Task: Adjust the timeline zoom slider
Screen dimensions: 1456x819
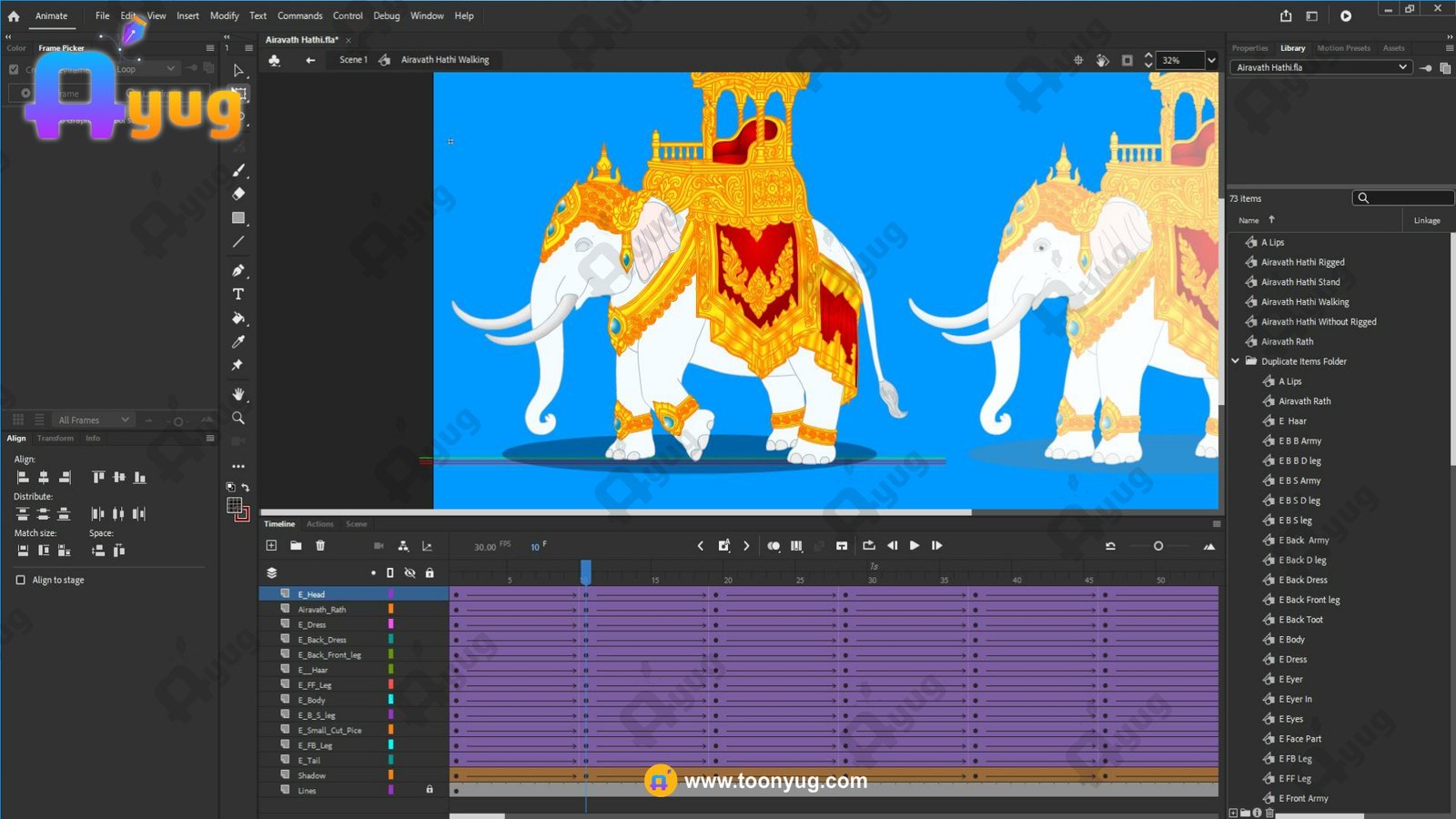Action: (1158, 546)
